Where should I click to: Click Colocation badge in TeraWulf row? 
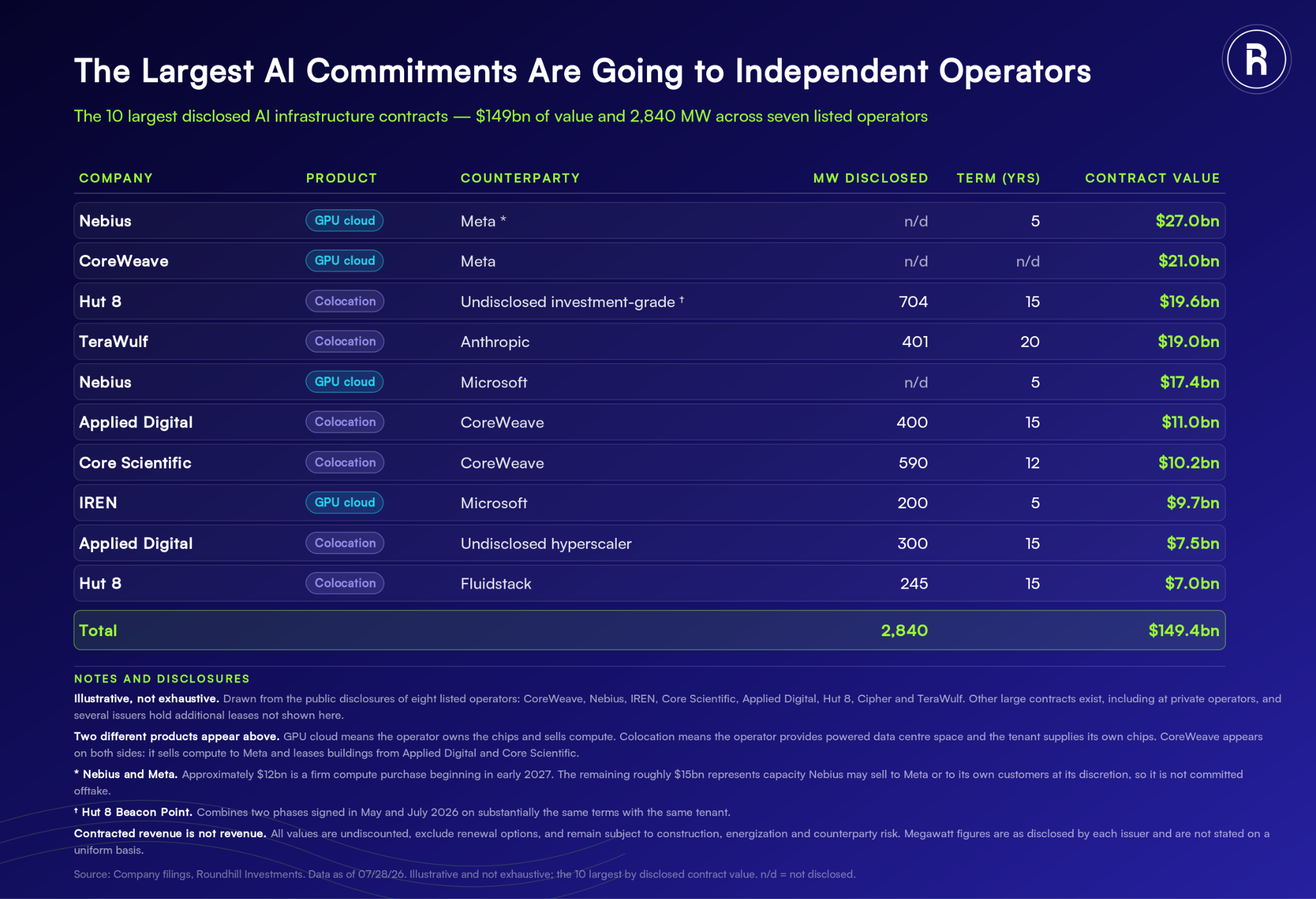[344, 341]
